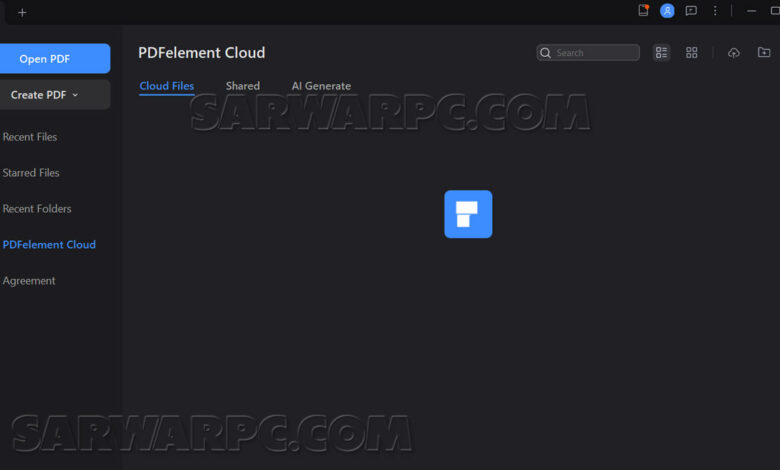Show Recent Folders in sidebar
The height and width of the screenshot is (470, 780).
[x=37, y=209]
